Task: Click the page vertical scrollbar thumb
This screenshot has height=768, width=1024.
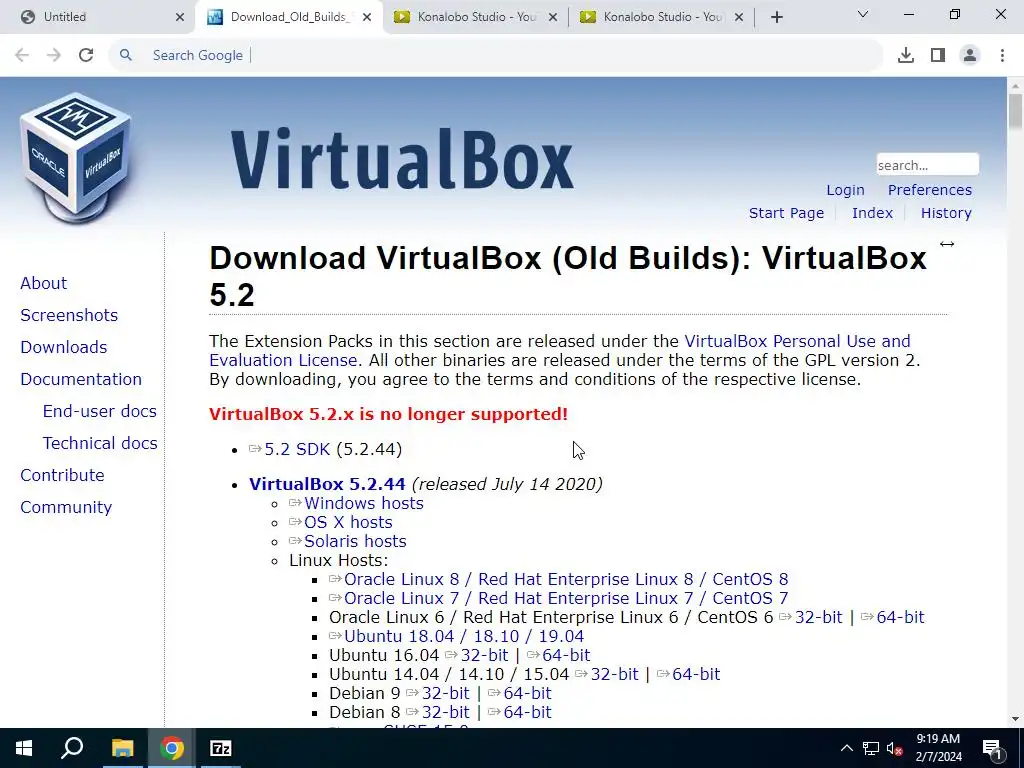Action: point(1015,112)
